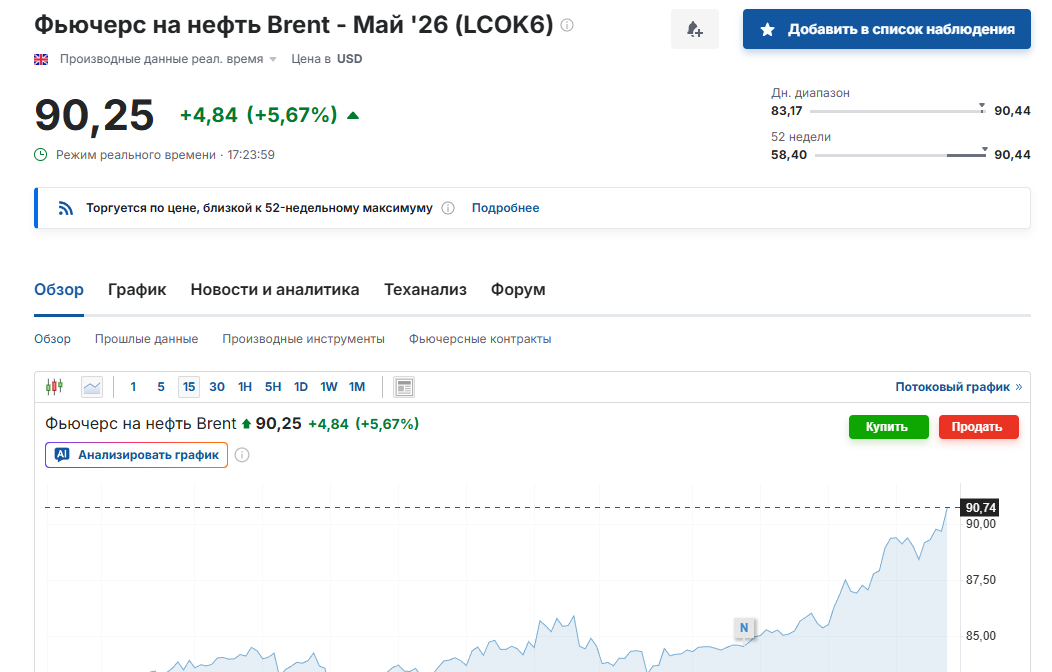The image size is (1052, 672).
Task: Switch to the Теханализ tab
Action: tap(425, 290)
